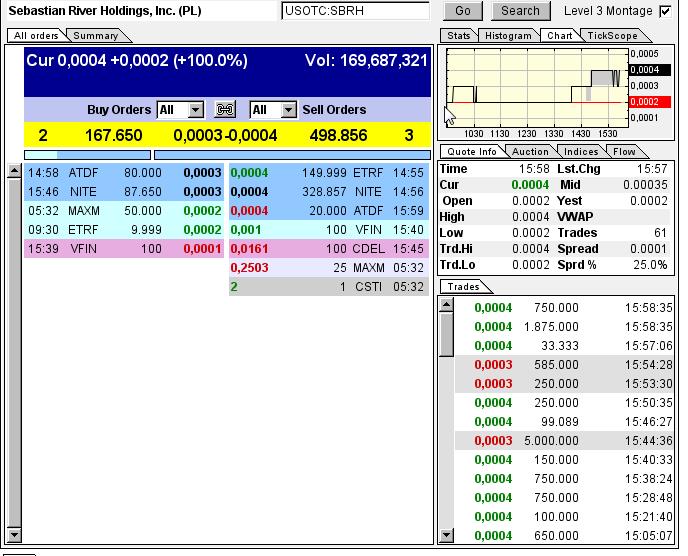Click the buy volume depth bar
The image size is (688, 556).
point(87,155)
